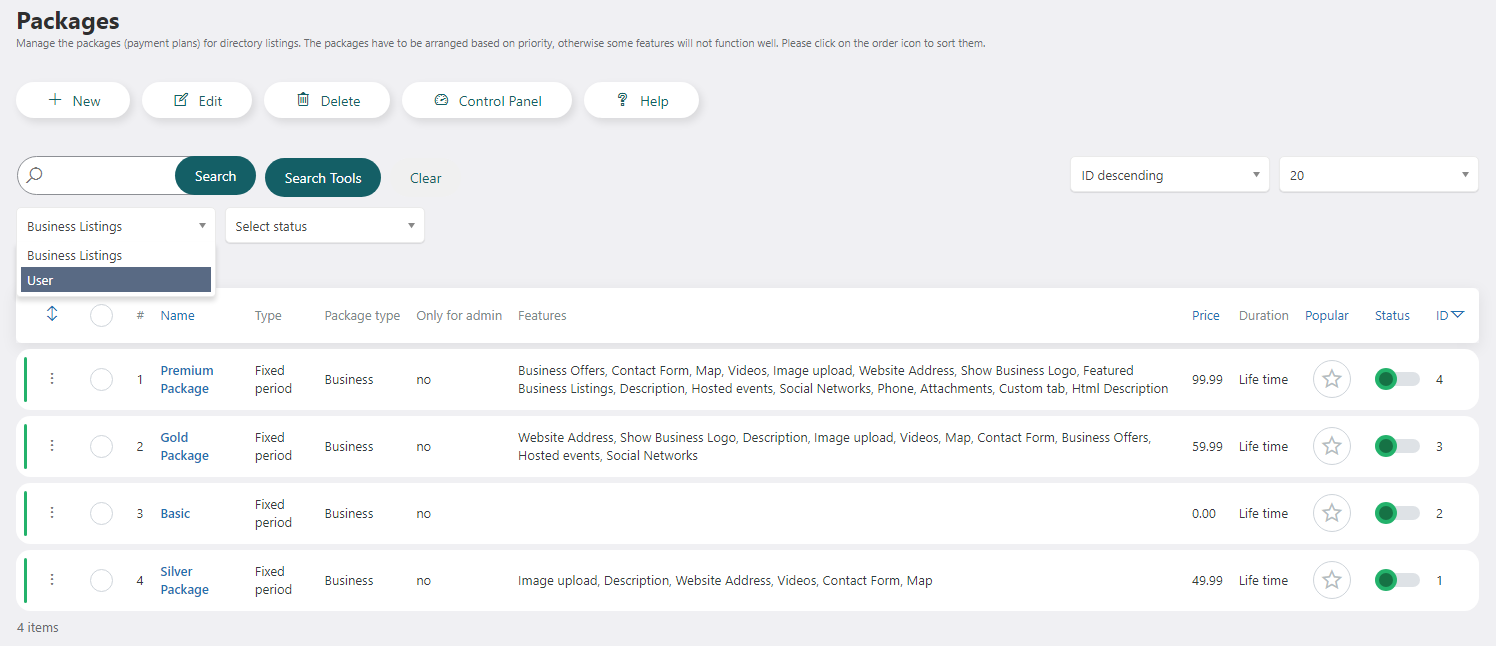
Task: Open the items-per-page dropdown showing 20
Action: coord(1378,175)
